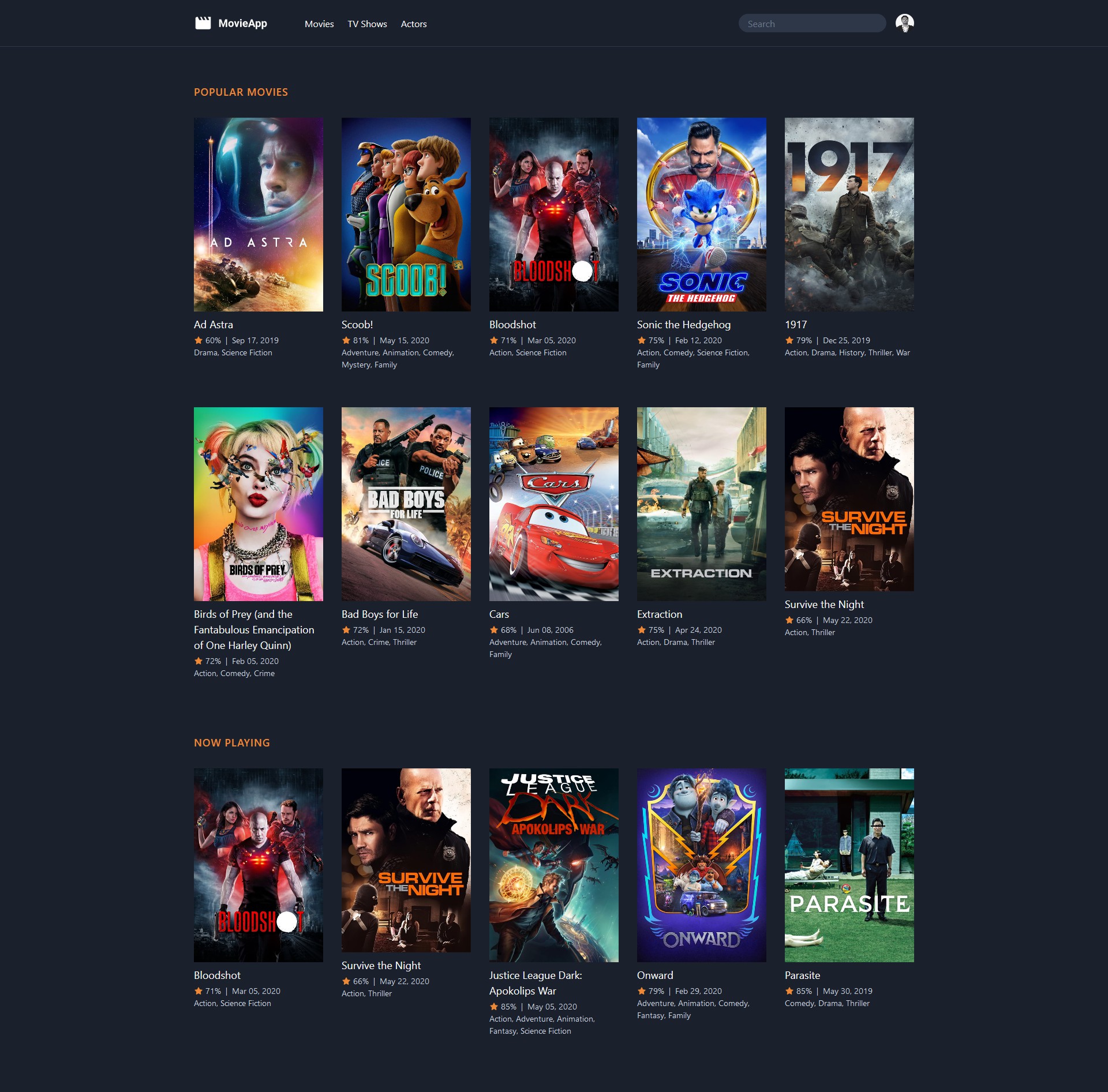Open the Sonic the Hedgehog poster

click(x=701, y=215)
